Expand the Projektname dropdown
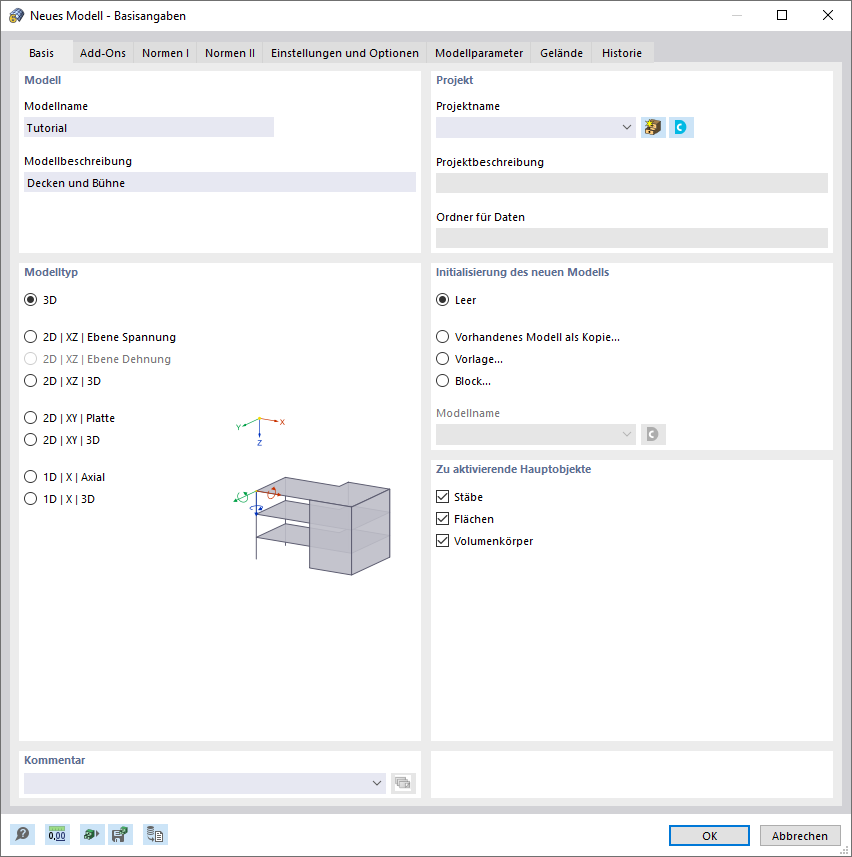Screen dimensions: 852x857 tap(626, 127)
